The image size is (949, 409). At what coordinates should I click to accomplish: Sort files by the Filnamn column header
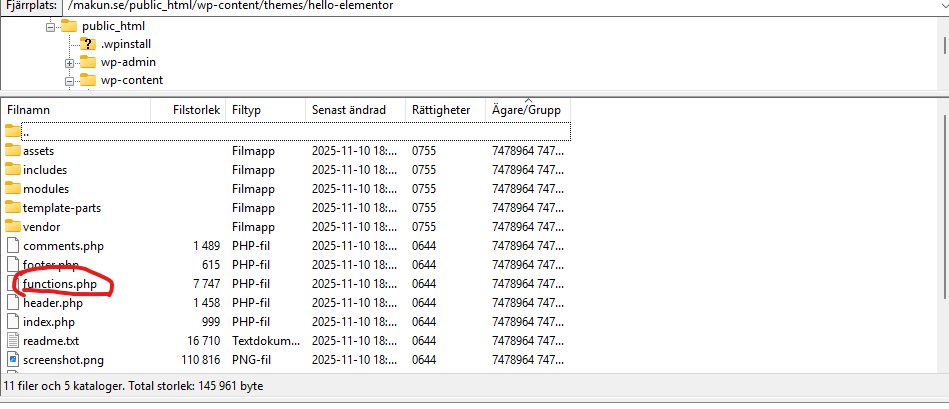75,109
